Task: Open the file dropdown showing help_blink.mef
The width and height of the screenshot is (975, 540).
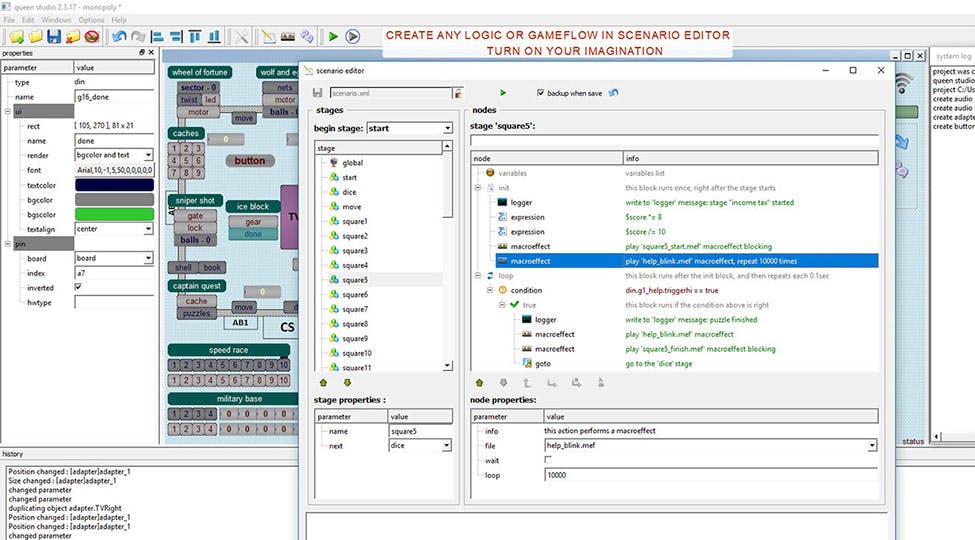Action: 871,445
